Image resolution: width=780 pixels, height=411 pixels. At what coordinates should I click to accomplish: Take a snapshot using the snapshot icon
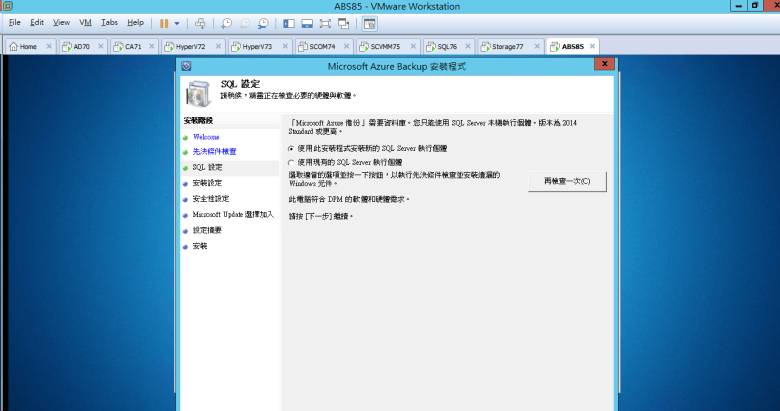click(x=227, y=22)
